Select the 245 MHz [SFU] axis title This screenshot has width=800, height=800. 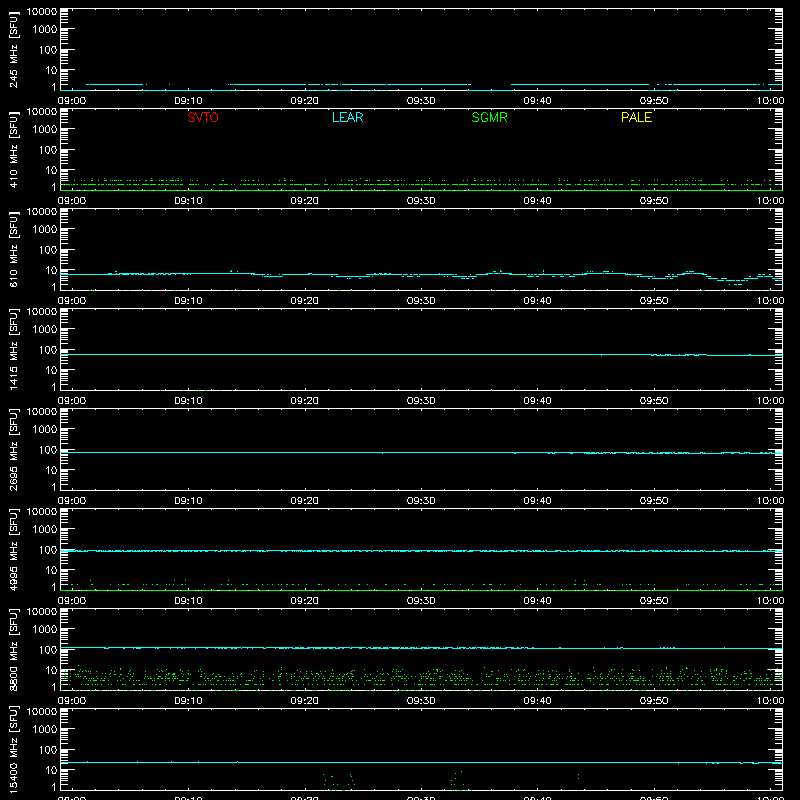[x=13, y=50]
